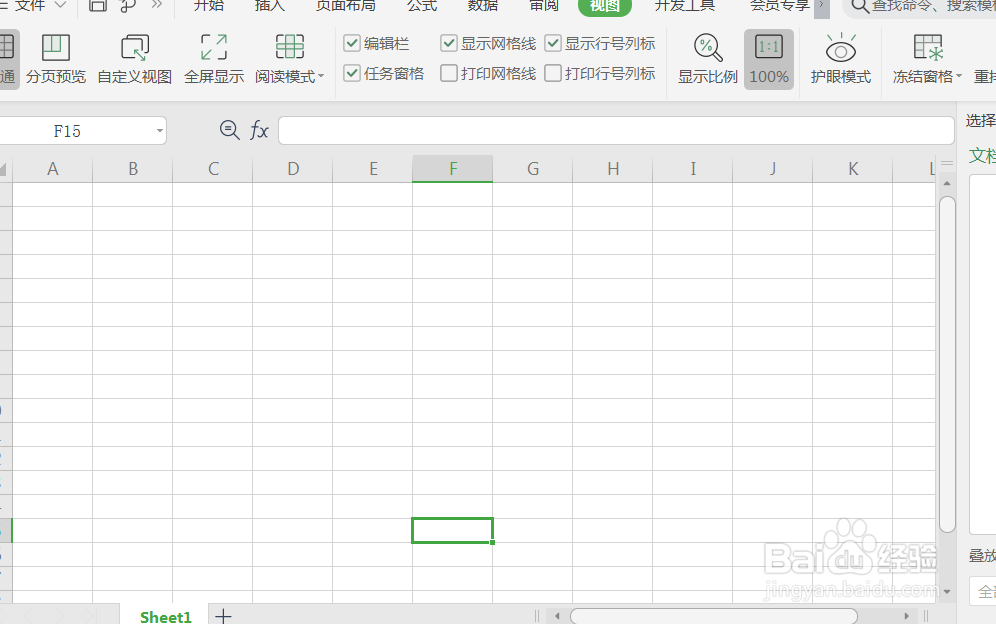Uncheck the 编辑栏 formula bar checkbox
996x624 pixels.
(x=352, y=43)
